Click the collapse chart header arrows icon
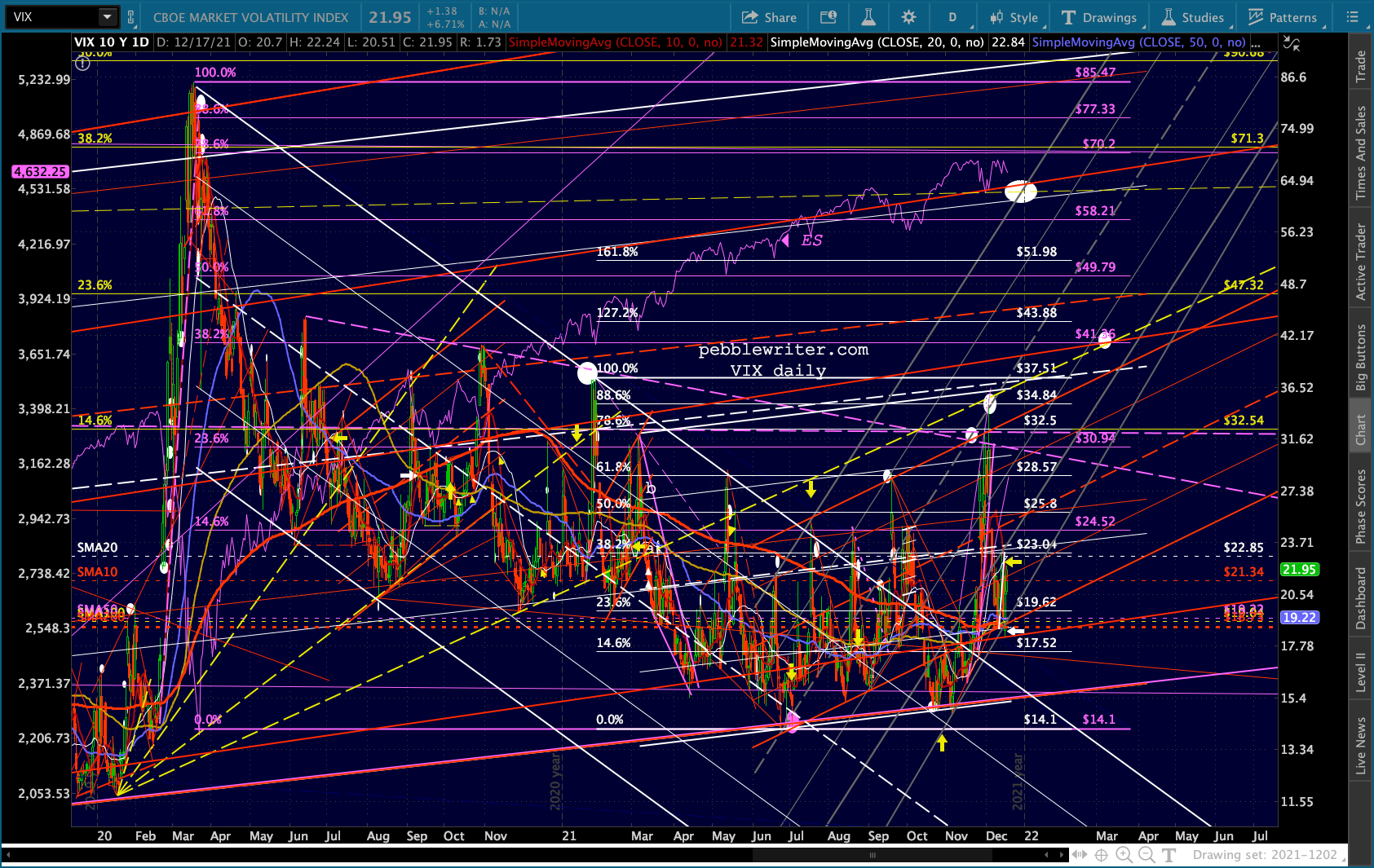This screenshot has width=1374, height=868. pyautogui.click(x=1292, y=43)
